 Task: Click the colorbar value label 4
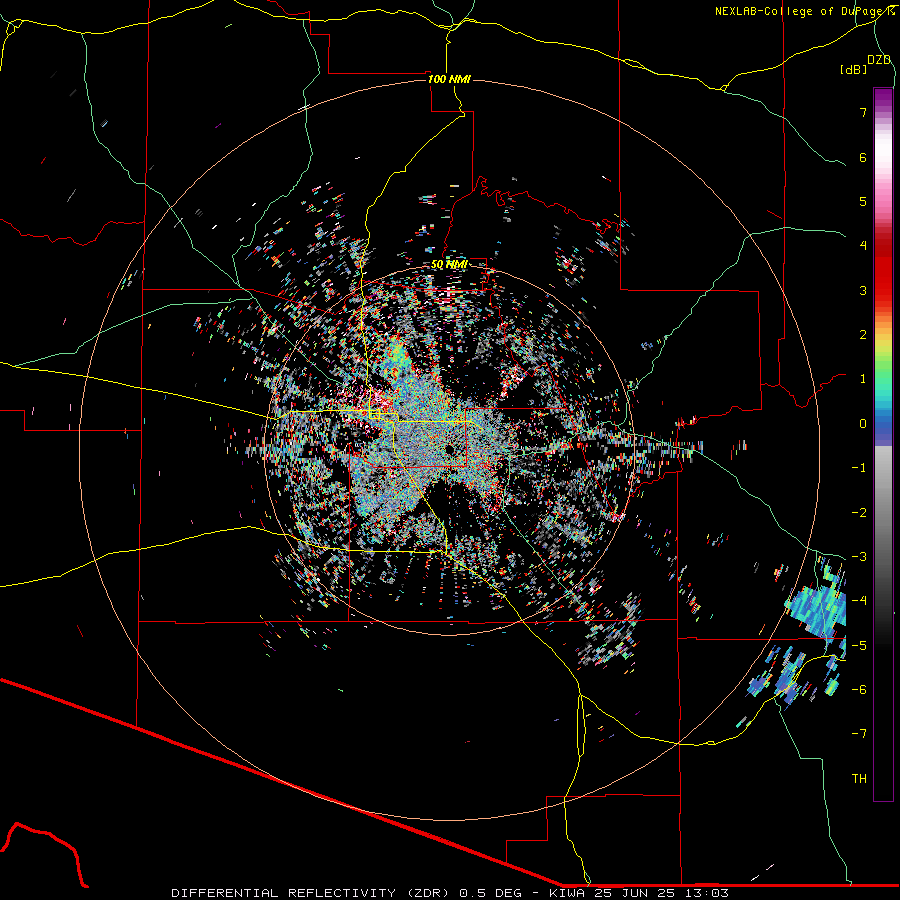tap(863, 246)
